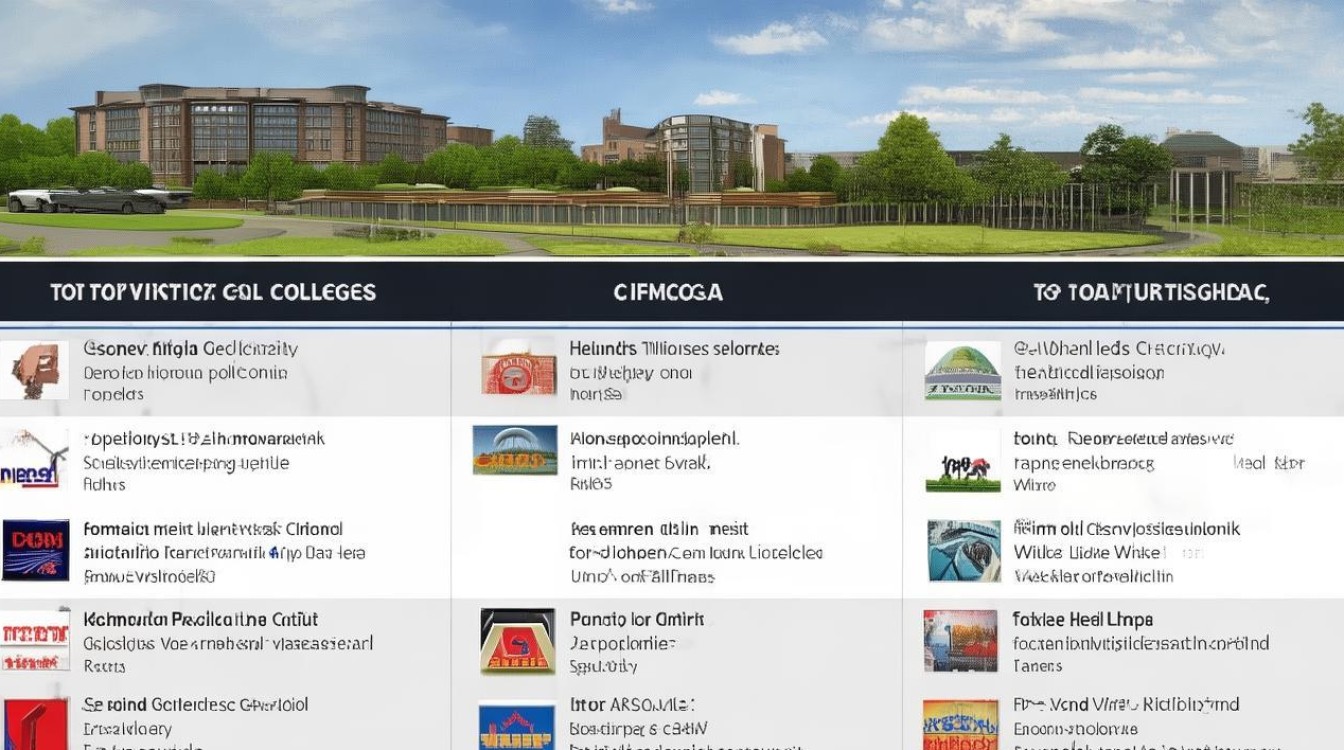Click the green dome icon in the right column
The width and height of the screenshot is (1344, 750).
click(962, 371)
